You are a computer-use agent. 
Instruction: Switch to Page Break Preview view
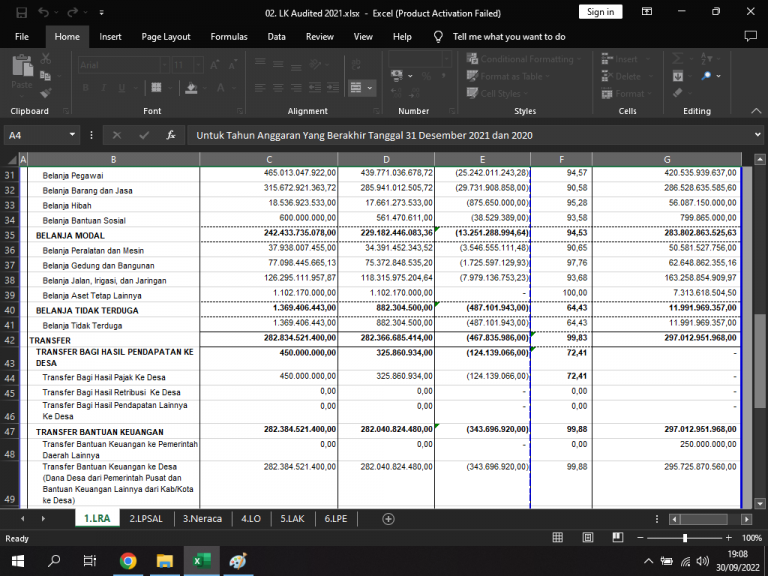click(618, 538)
